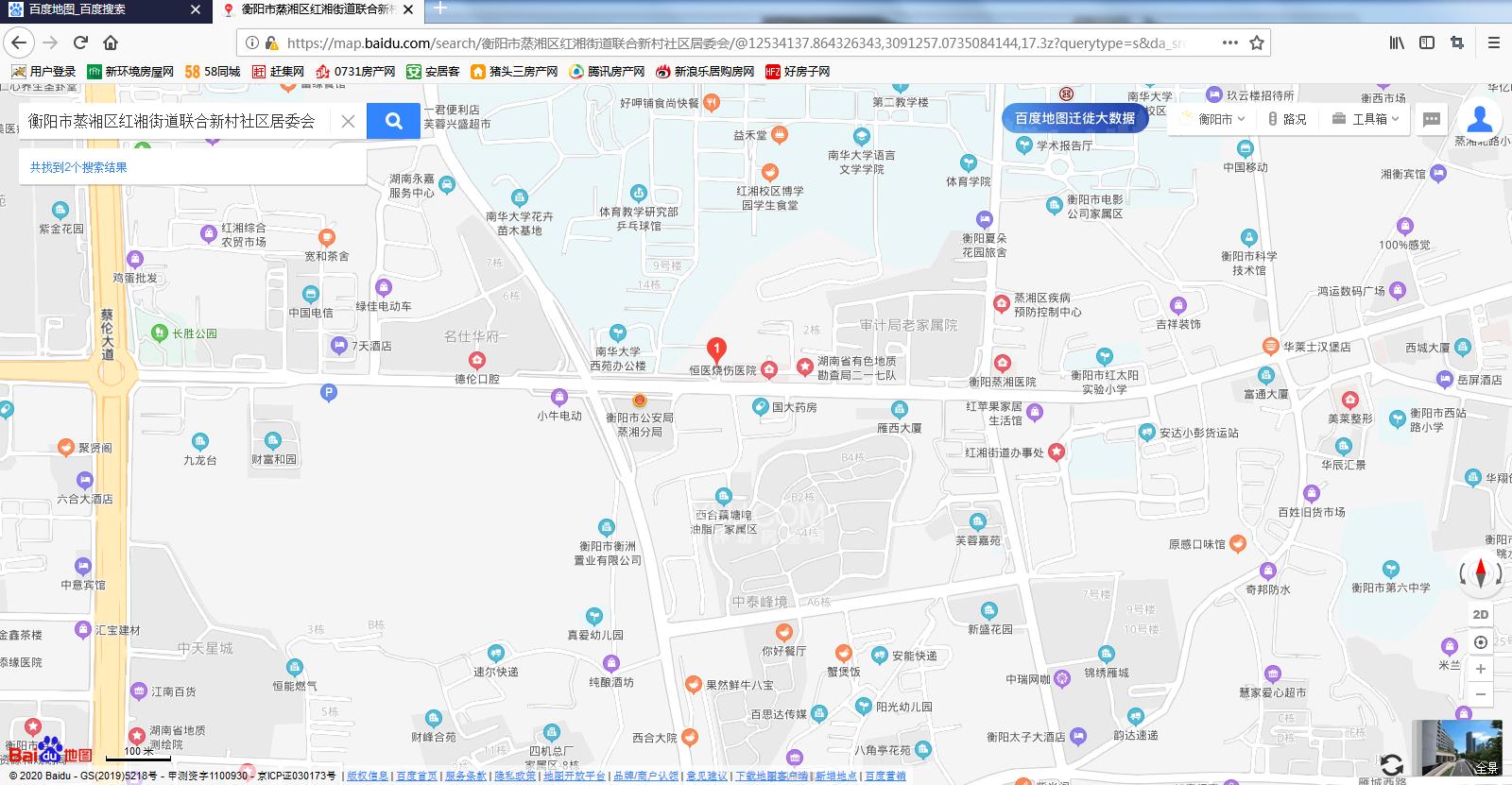Click the user avatar login icon
Image resolution: width=1512 pixels, height=785 pixels.
pyautogui.click(x=1480, y=119)
